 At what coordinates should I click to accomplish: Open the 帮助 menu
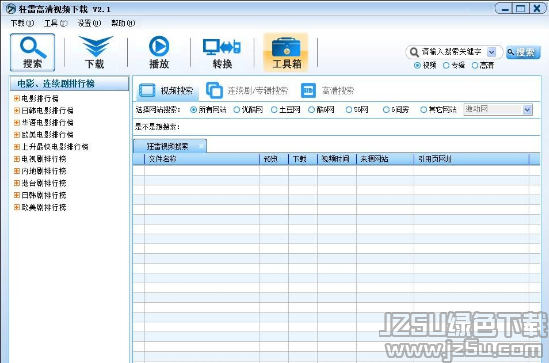click(x=123, y=23)
